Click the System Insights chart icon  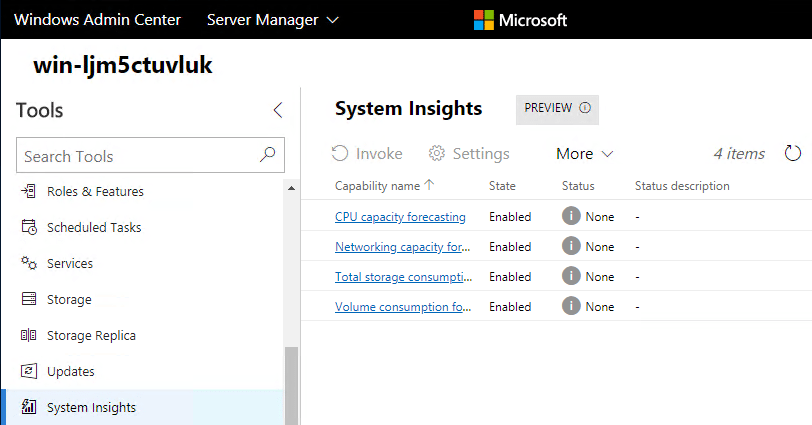tap(28, 407)
